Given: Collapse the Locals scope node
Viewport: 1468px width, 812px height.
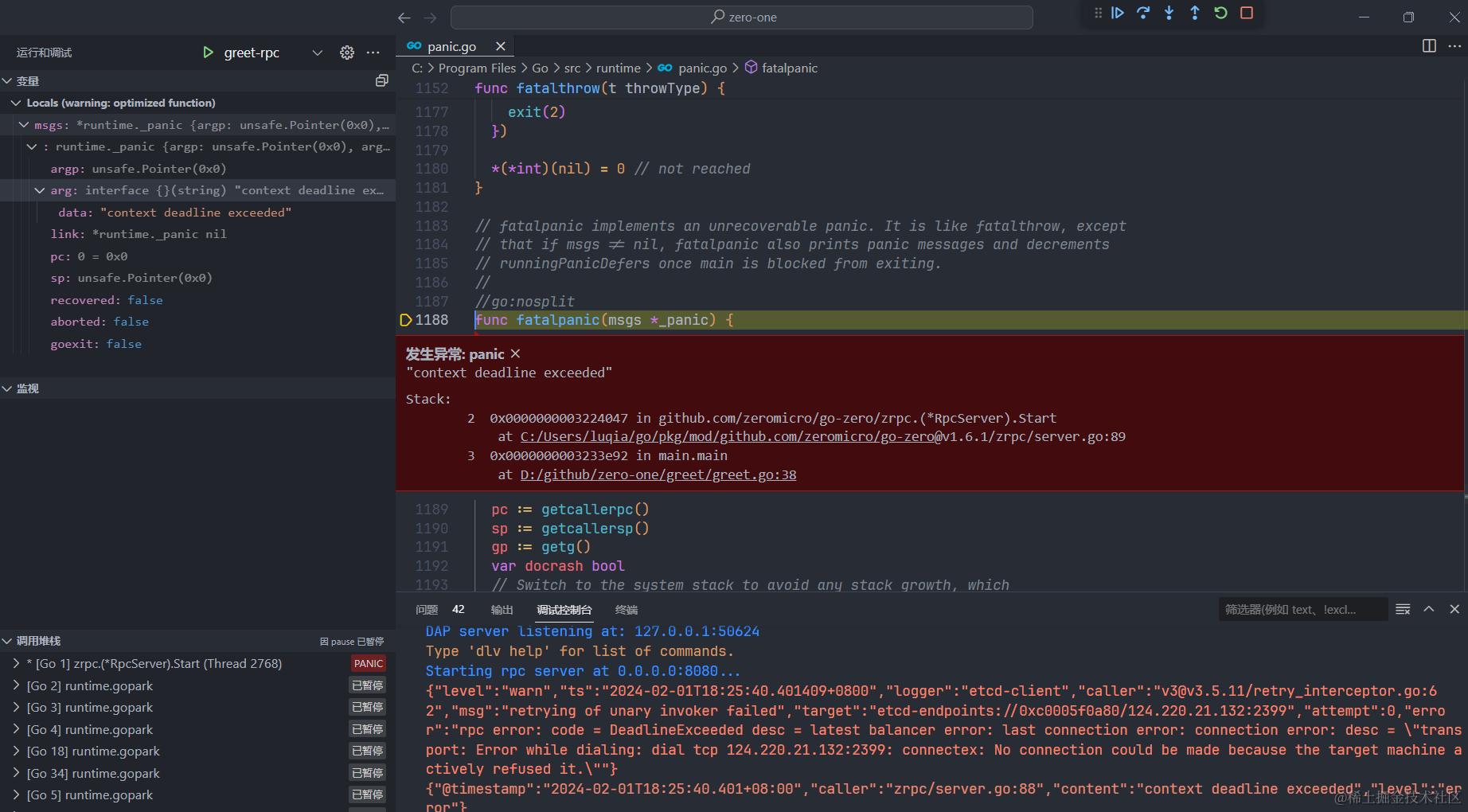Looking at the screenshot, I should [16, 103].
